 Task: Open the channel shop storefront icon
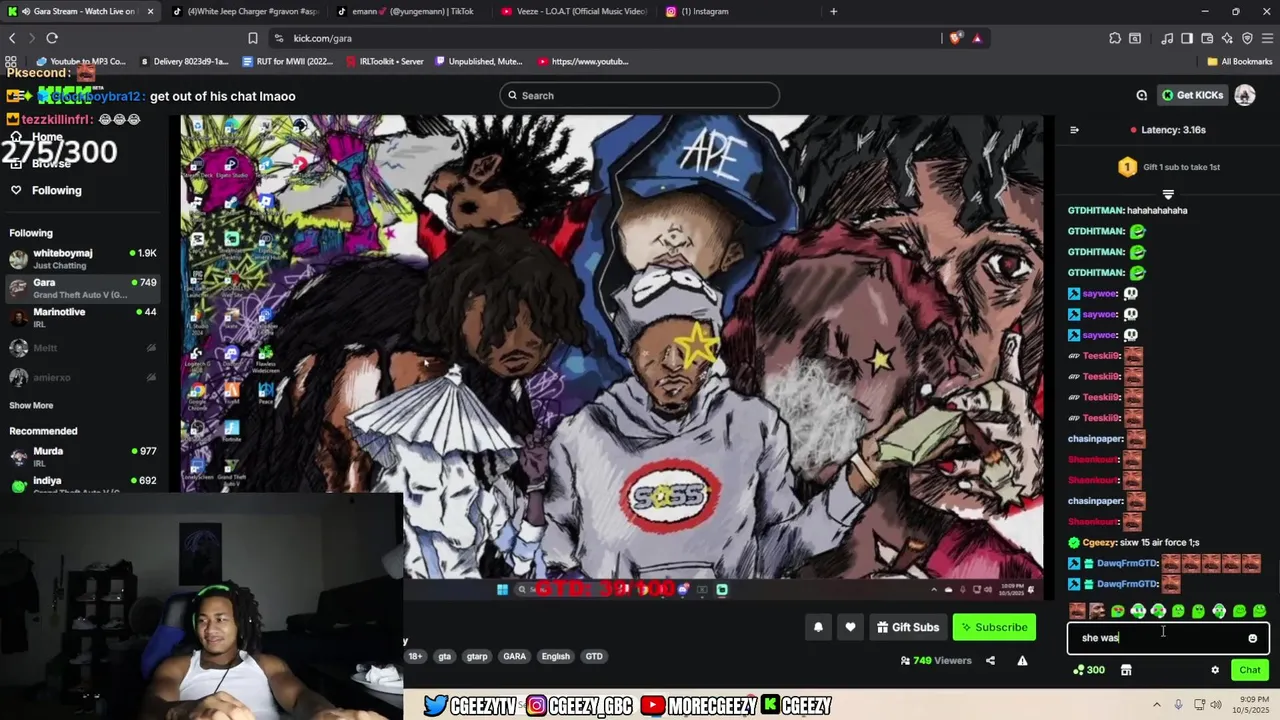(x=1126, y=670)
